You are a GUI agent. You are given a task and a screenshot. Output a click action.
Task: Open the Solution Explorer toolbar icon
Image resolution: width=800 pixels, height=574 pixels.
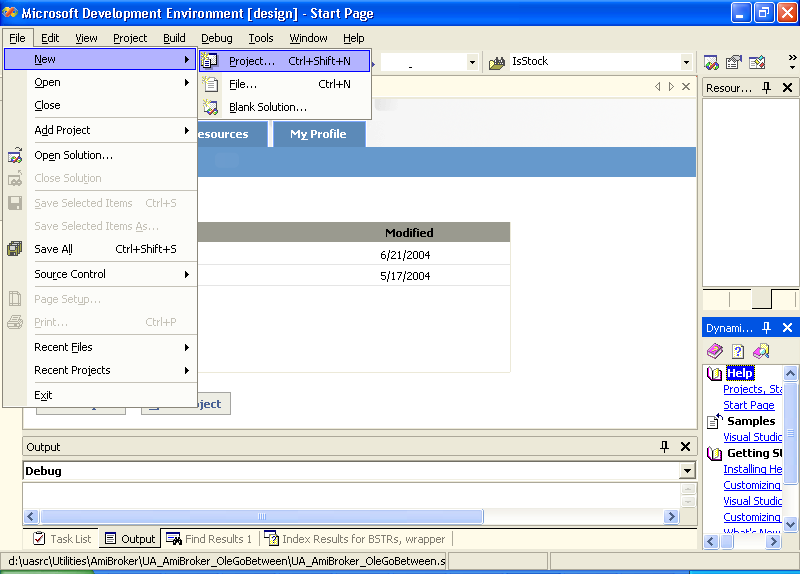coord(711,62)
